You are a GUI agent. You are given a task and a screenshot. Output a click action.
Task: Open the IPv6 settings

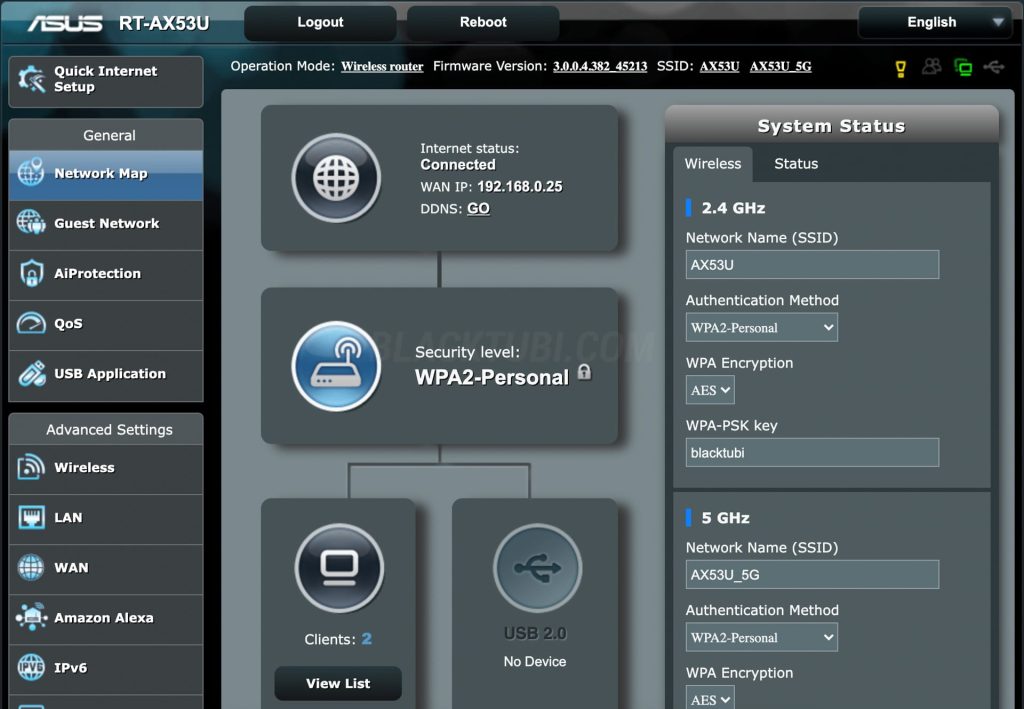coord(106,669)
